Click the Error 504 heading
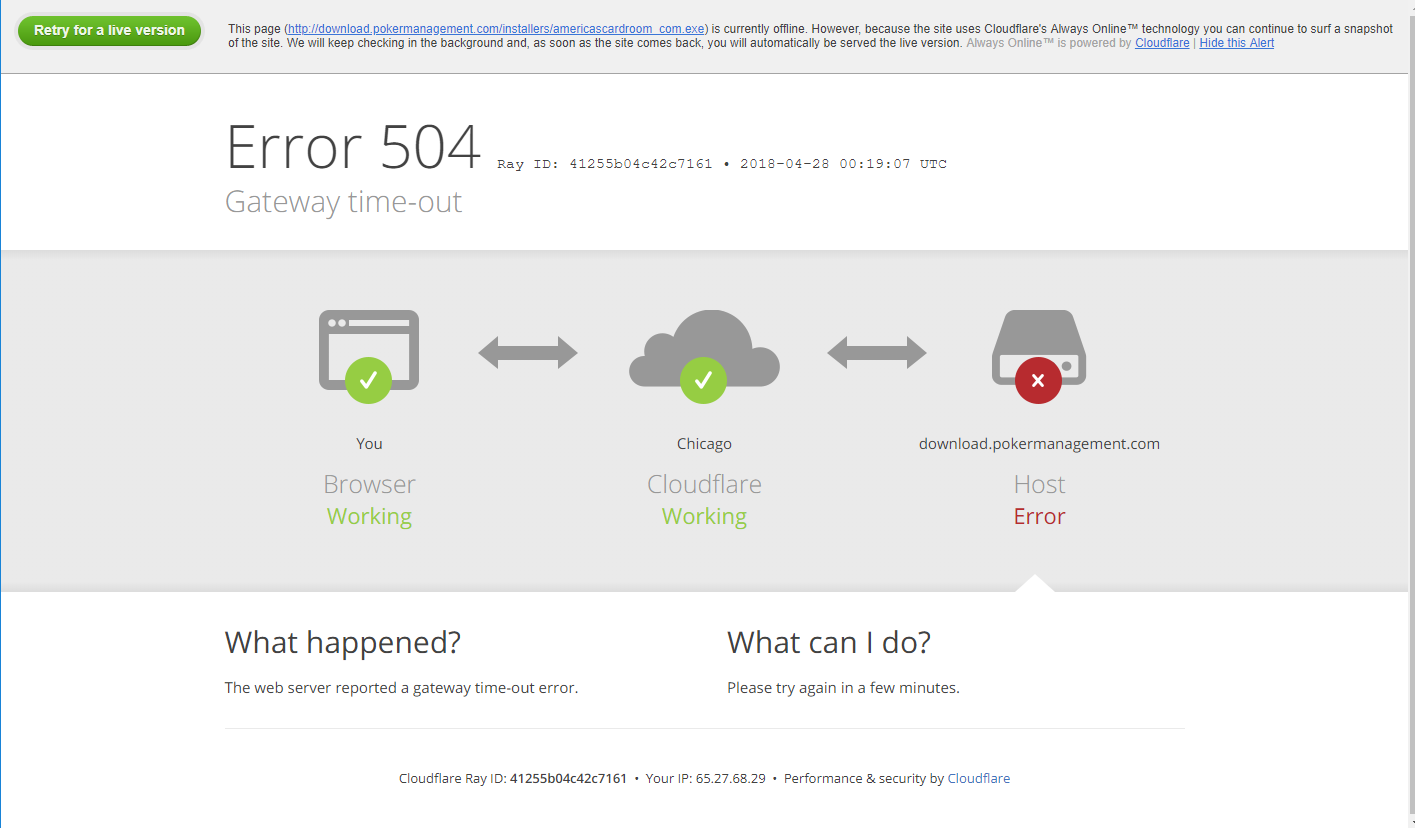Screen dimensions: 1415x828 tap(353, 147)
